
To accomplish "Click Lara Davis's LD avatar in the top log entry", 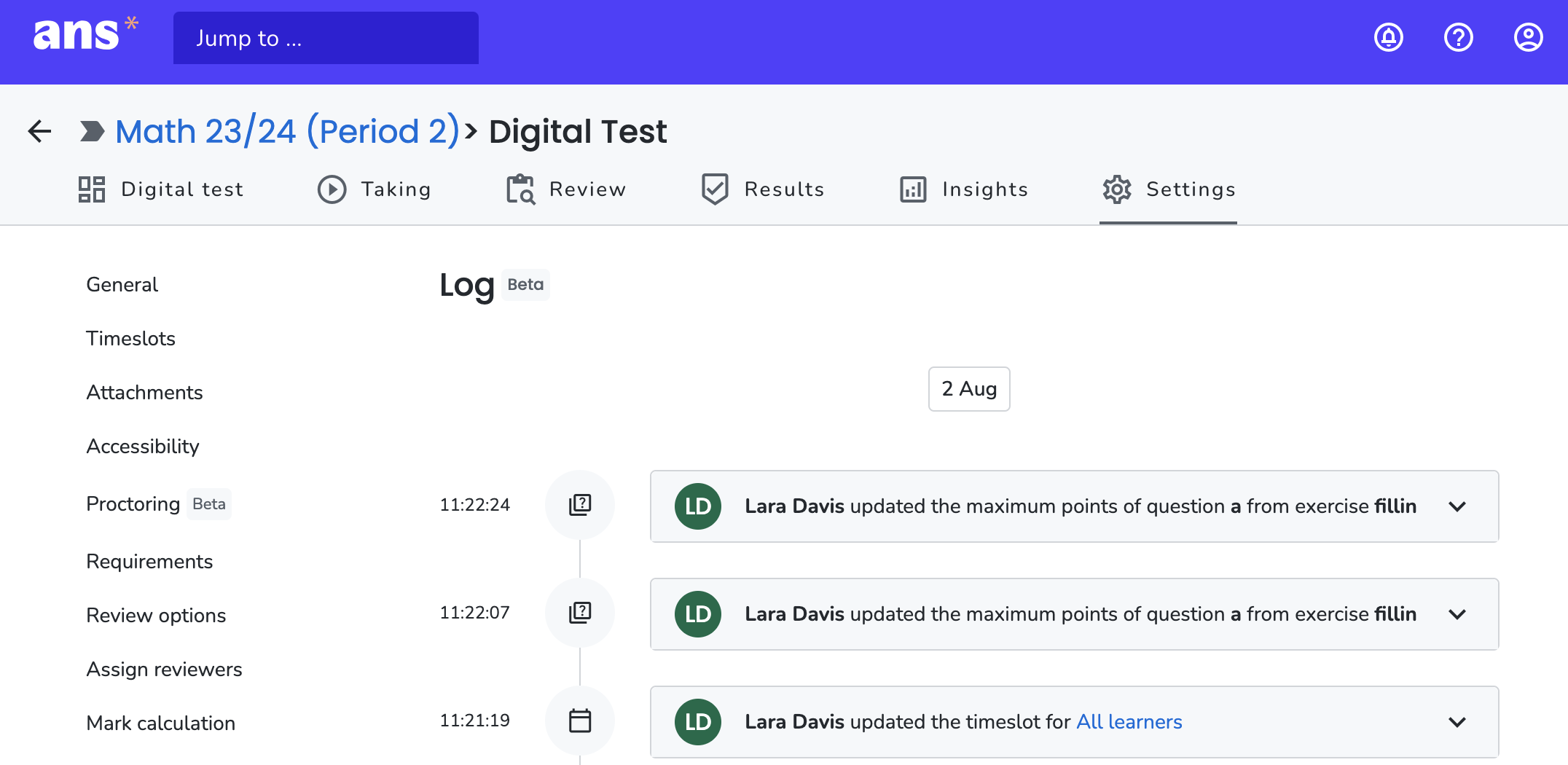I will pyautogui.click(x=697, y=506).
